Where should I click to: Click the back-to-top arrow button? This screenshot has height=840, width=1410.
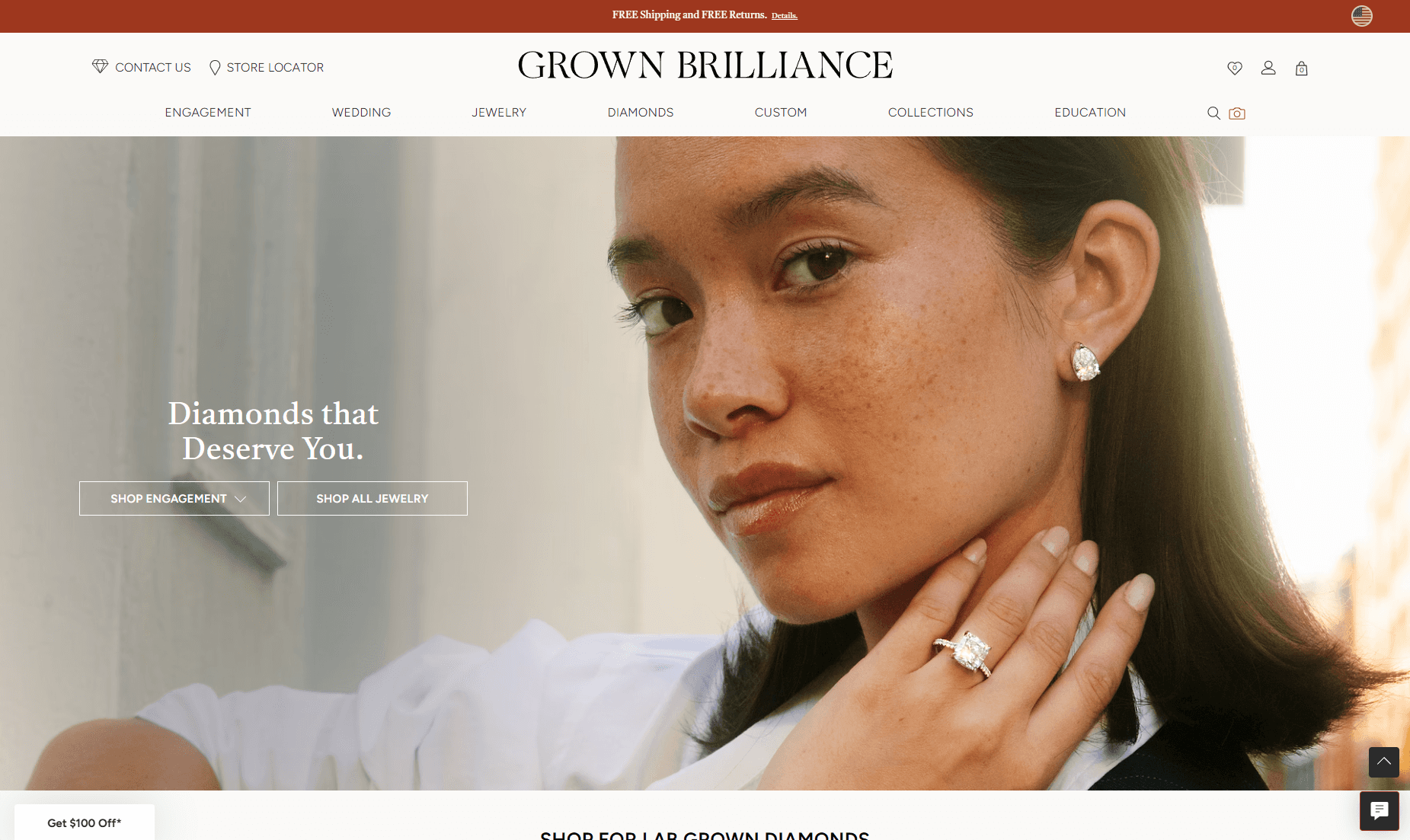tap(1383, 762)
